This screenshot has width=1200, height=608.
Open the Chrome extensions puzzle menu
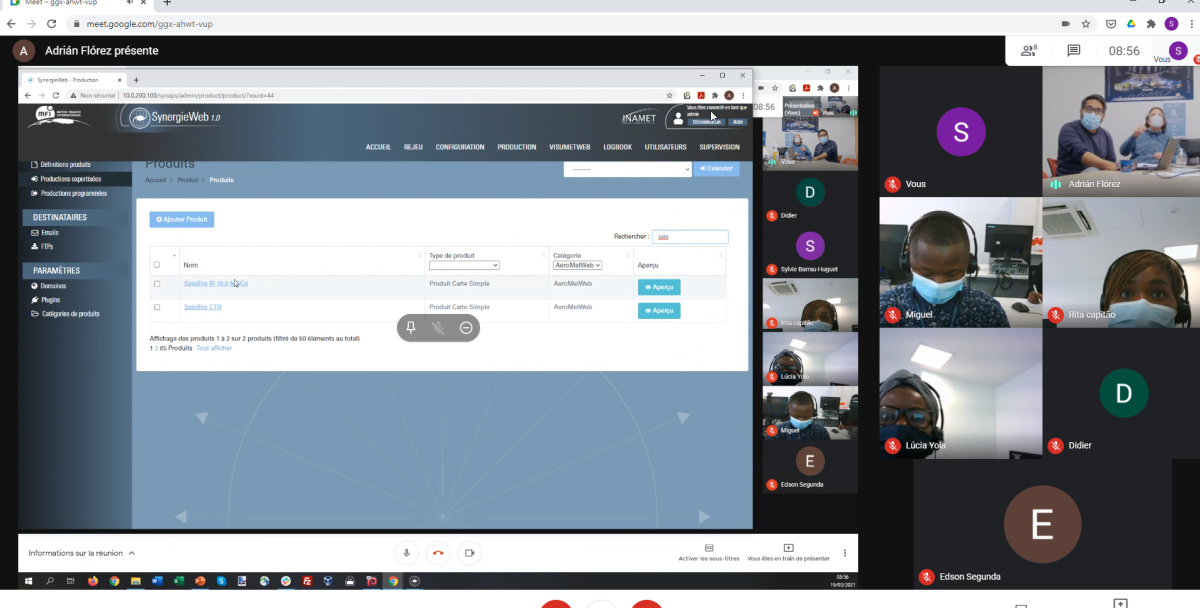1151,23
